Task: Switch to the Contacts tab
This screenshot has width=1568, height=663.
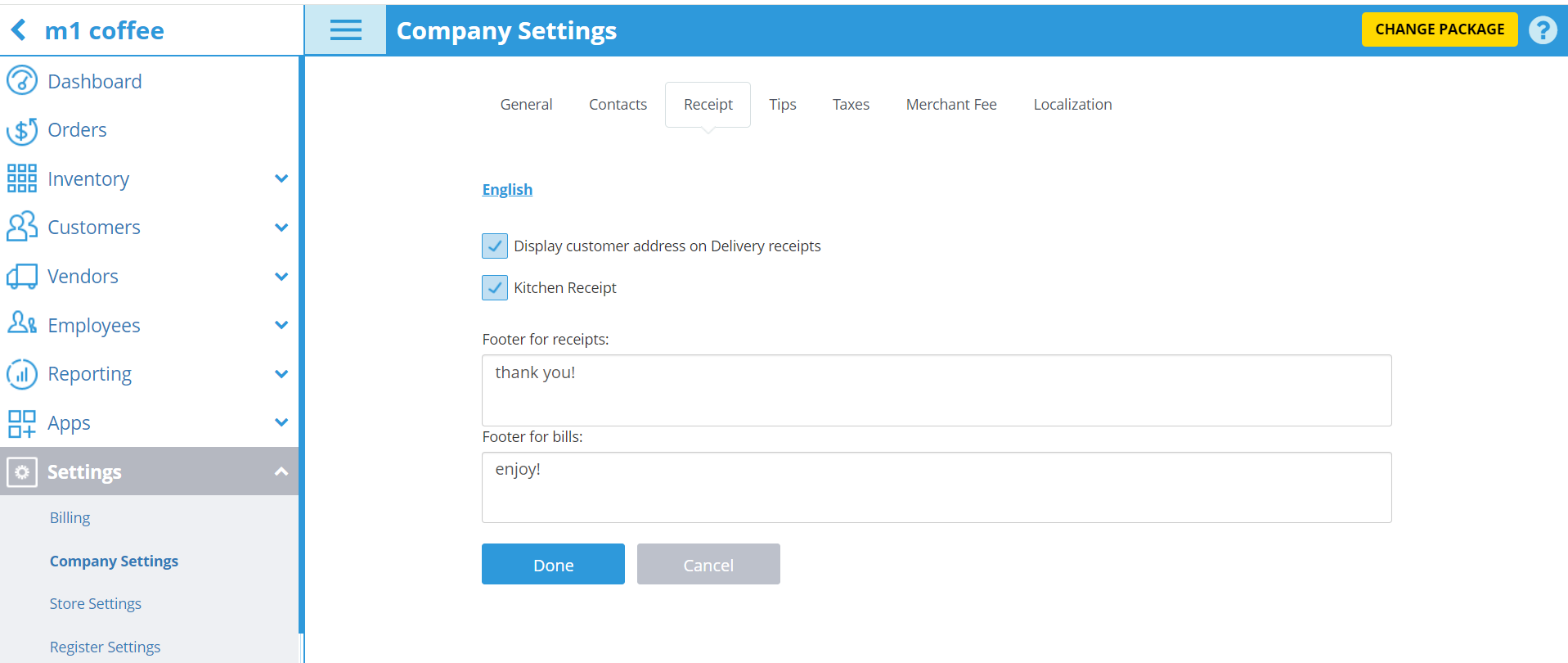Action: 618,104
